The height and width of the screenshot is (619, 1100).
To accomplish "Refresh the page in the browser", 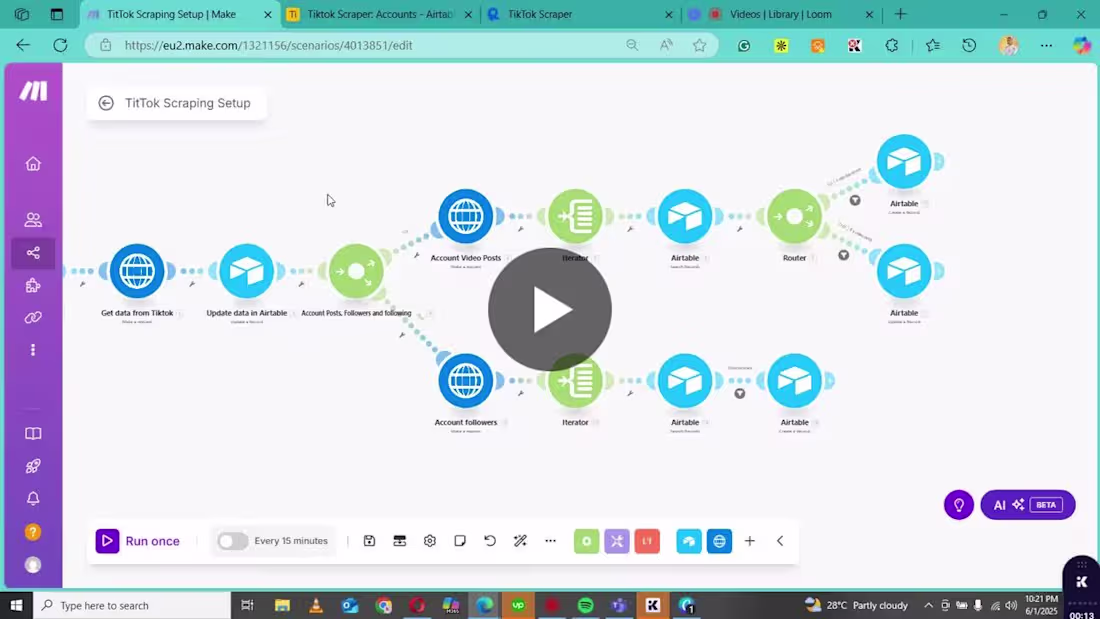I will coord(60,46).
